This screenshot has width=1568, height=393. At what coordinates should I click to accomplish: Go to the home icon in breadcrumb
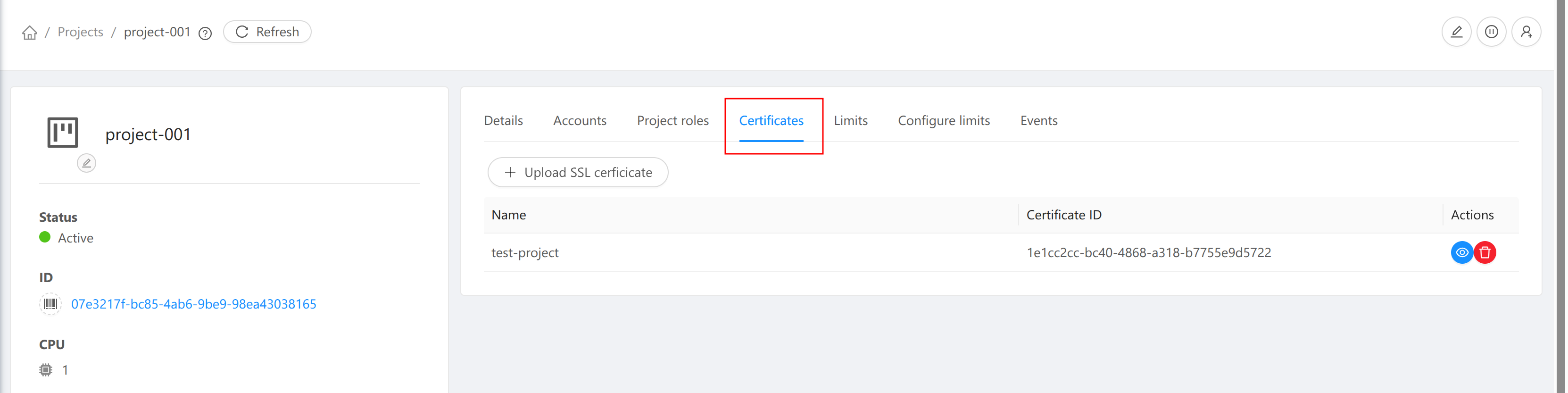(x=29, y=32)
